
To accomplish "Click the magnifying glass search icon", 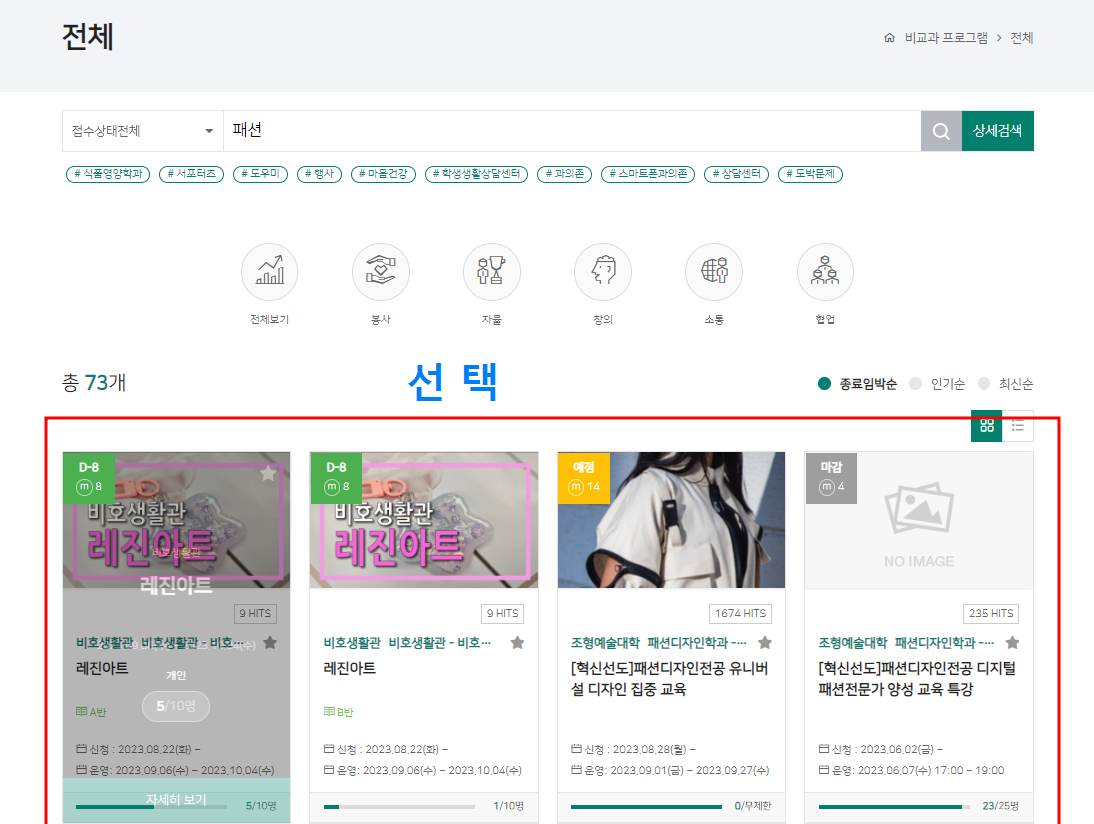I will pyautogui.click(x=941, y=131).
